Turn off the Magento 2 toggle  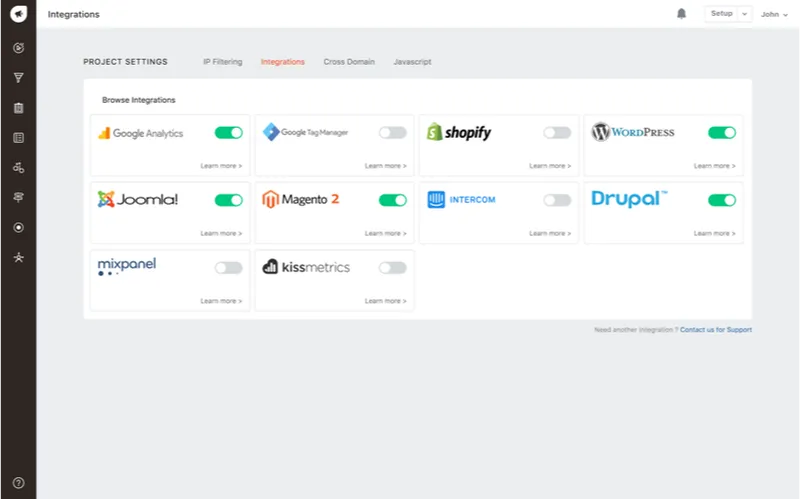click(x=393, y=200)
